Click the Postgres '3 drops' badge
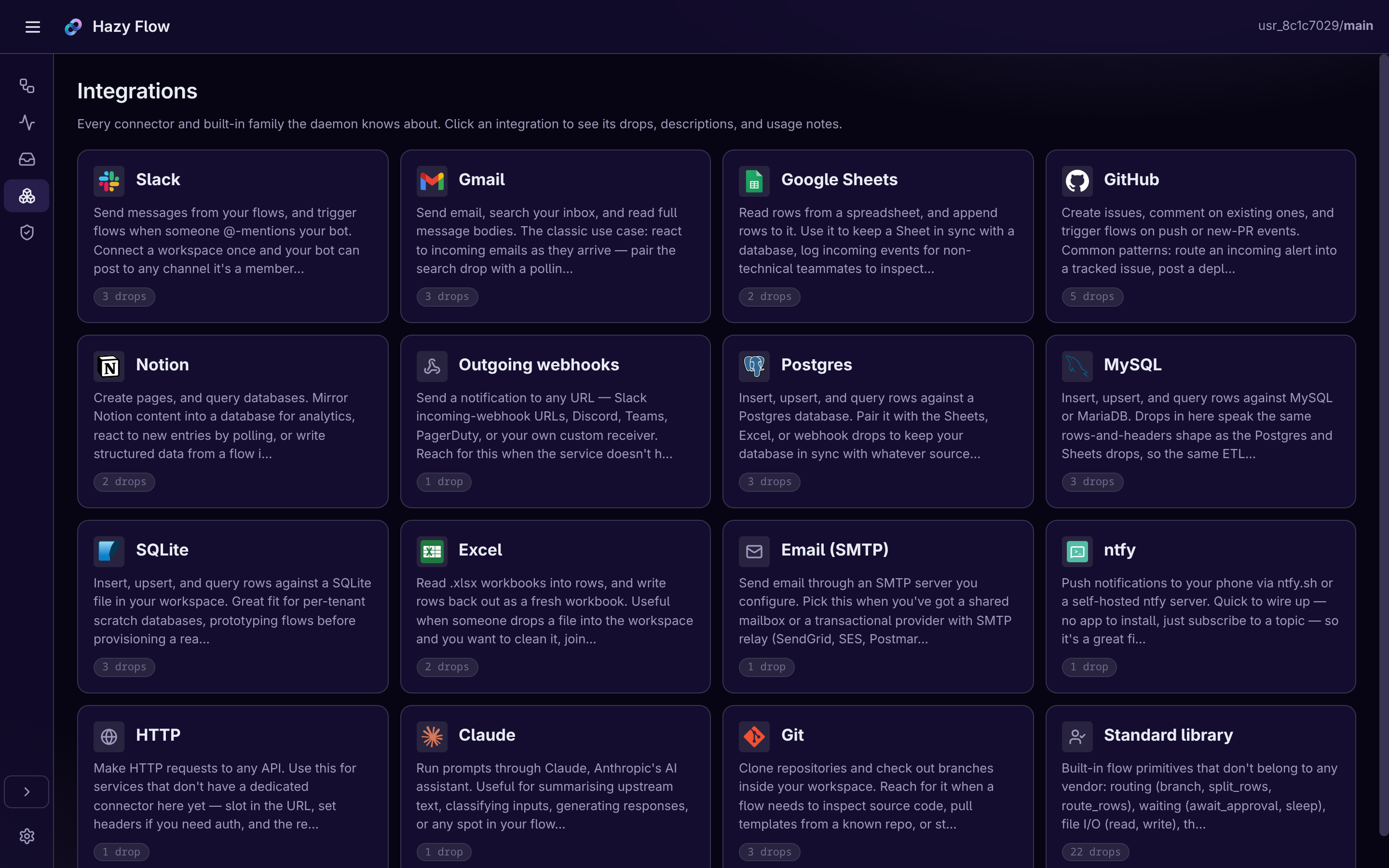Screen dimensions: 1389x868 [770, 482]
